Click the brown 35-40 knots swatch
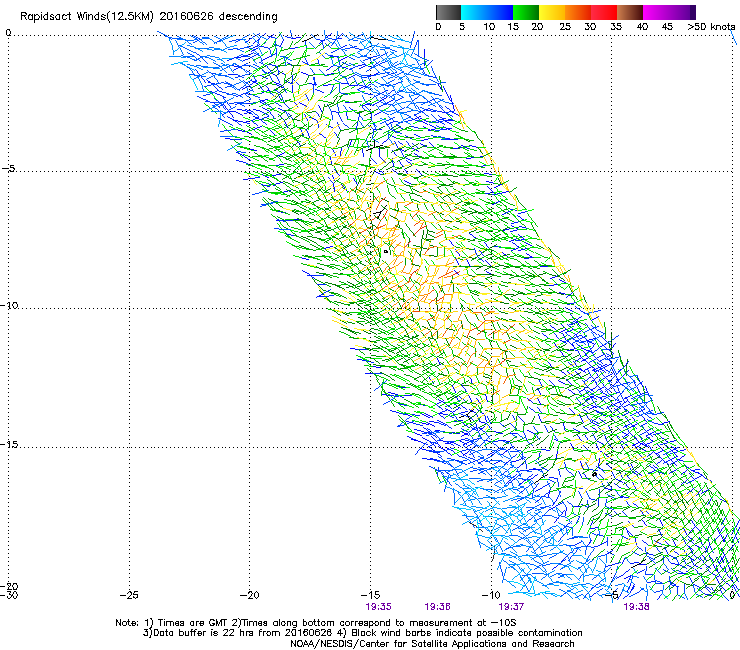This screenshot has width=740, height=650. [x=630, y=12]
